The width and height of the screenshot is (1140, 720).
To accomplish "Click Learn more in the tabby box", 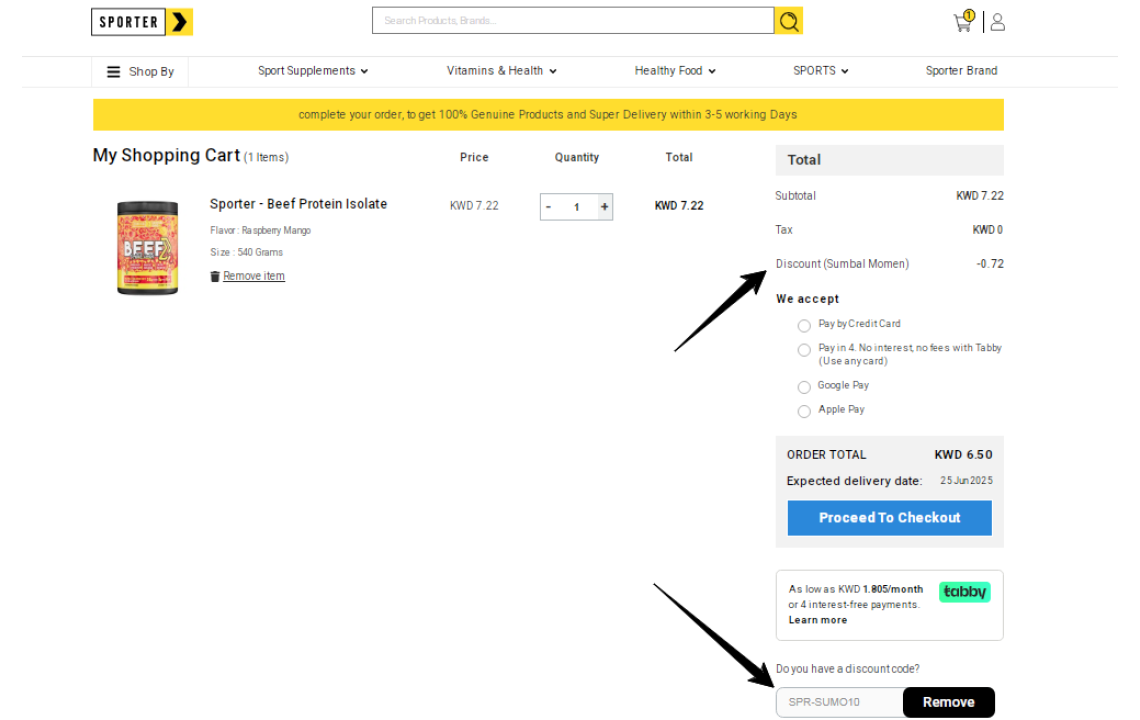I will (818, 620).
